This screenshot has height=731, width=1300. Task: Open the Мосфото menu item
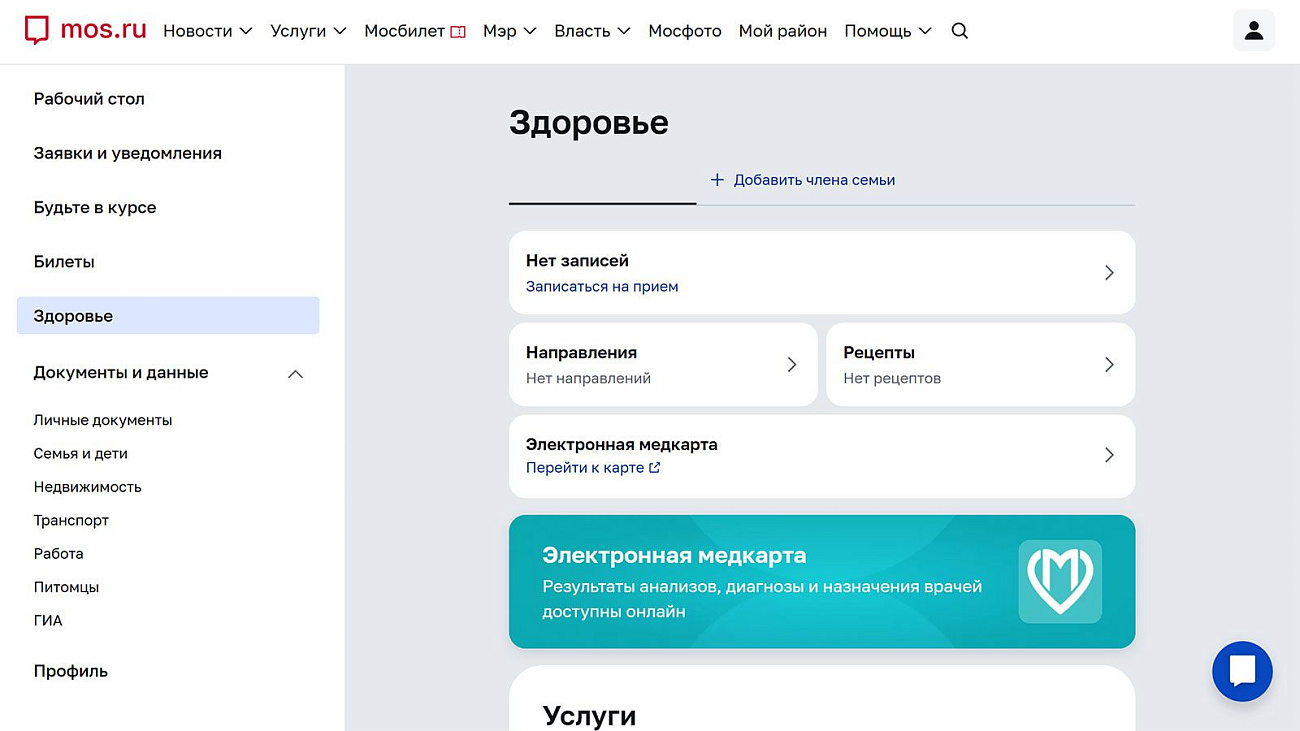coord(684,31)
